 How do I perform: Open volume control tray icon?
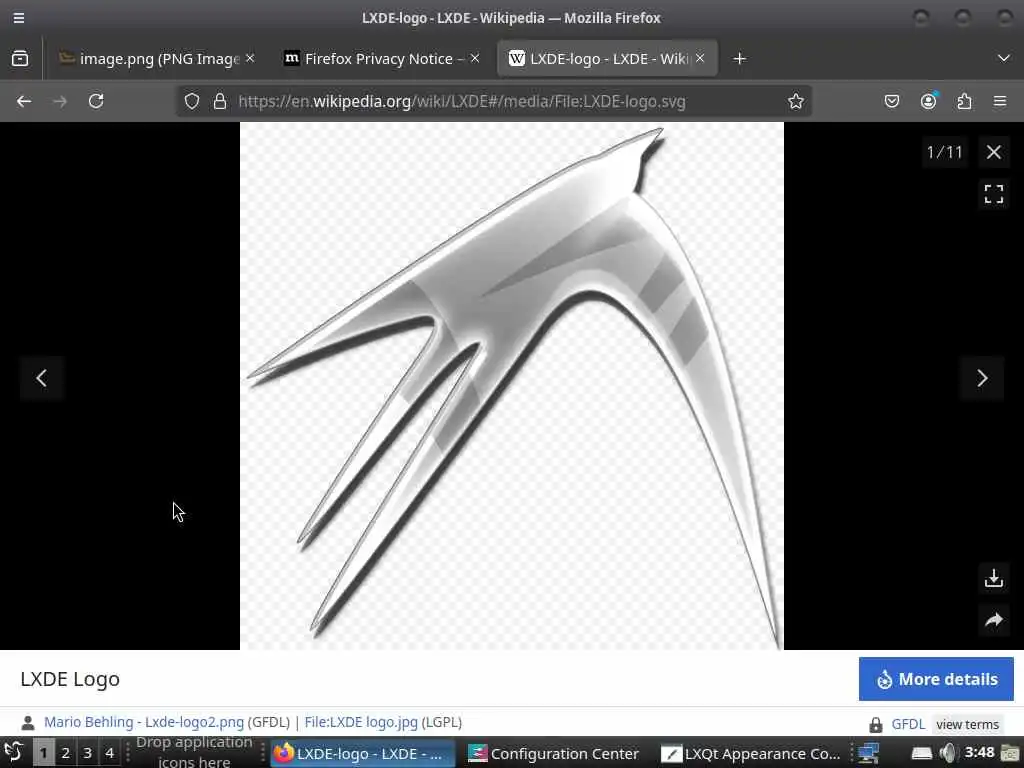(947, 753)
